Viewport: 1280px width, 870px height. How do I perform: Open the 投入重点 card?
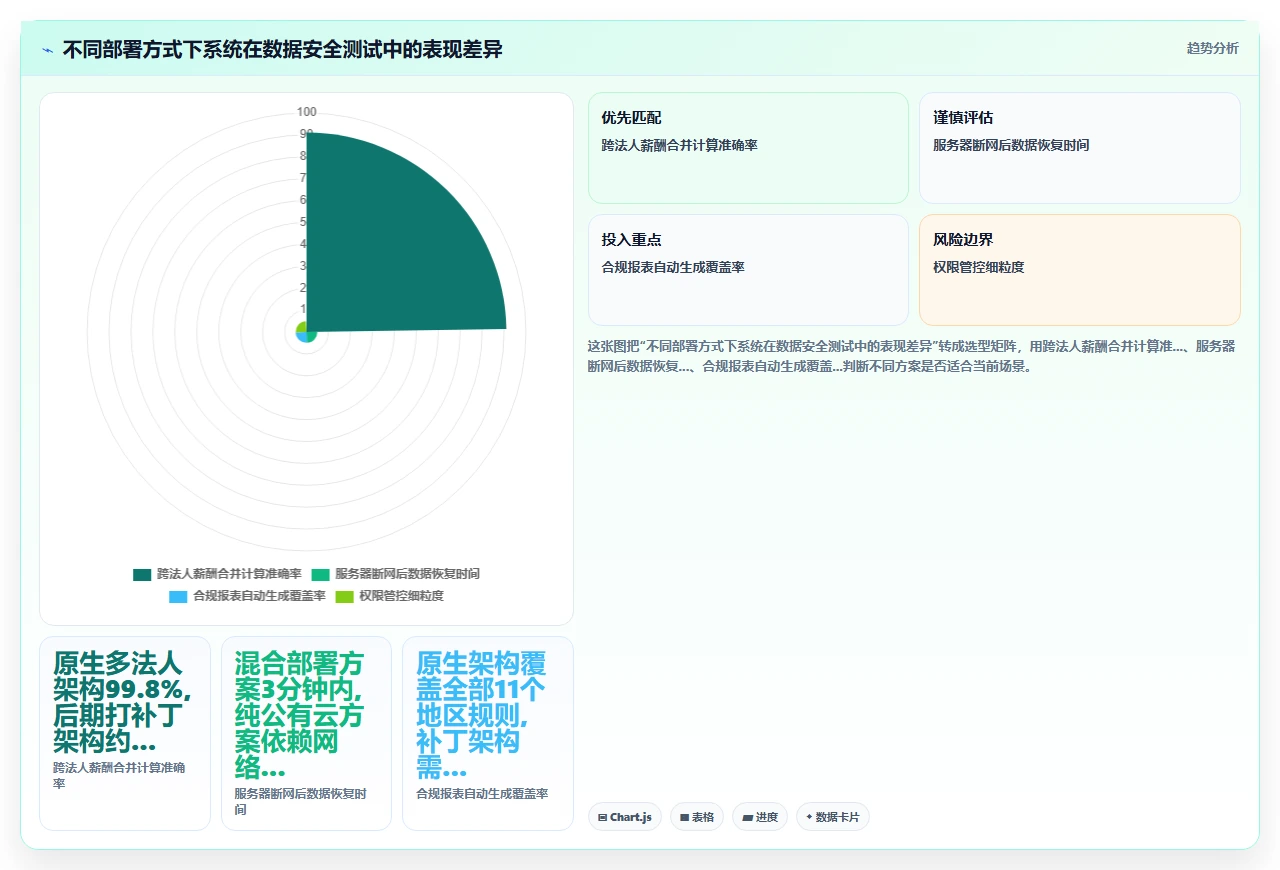(x=748, y=270)
